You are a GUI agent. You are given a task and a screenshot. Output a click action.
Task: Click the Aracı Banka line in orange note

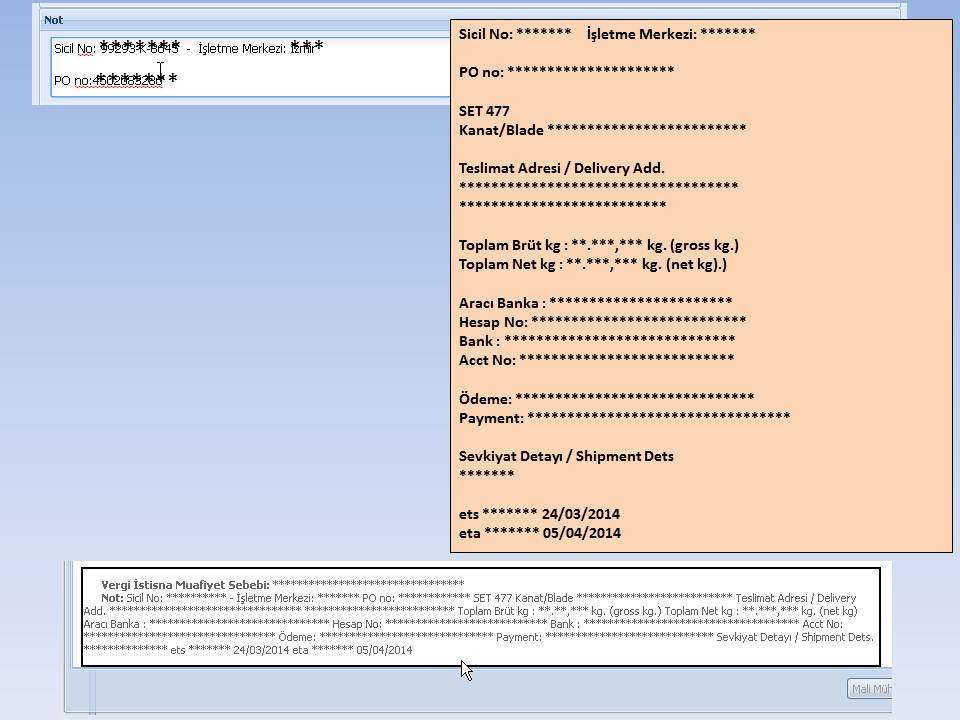tap(594, 302)
